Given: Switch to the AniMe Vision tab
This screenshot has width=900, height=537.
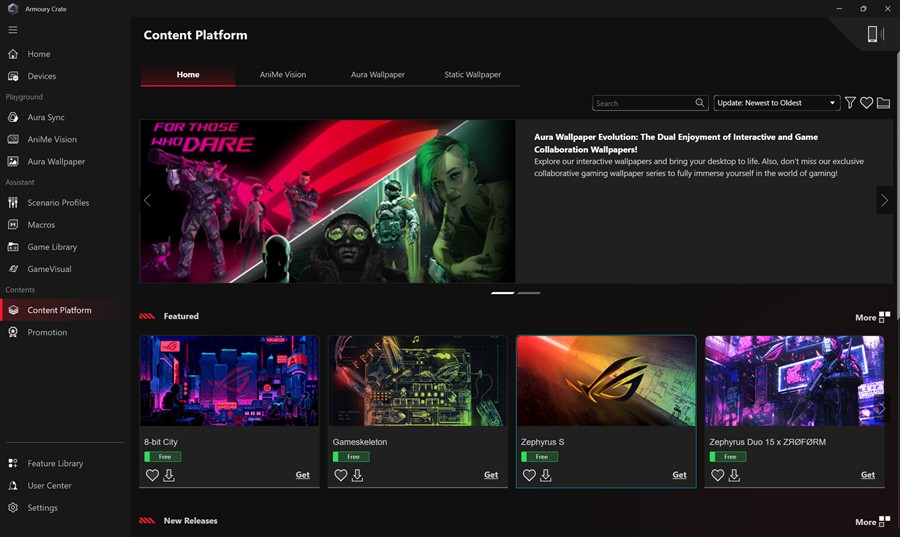Looking at the screenshot, I should click(283, 75).
